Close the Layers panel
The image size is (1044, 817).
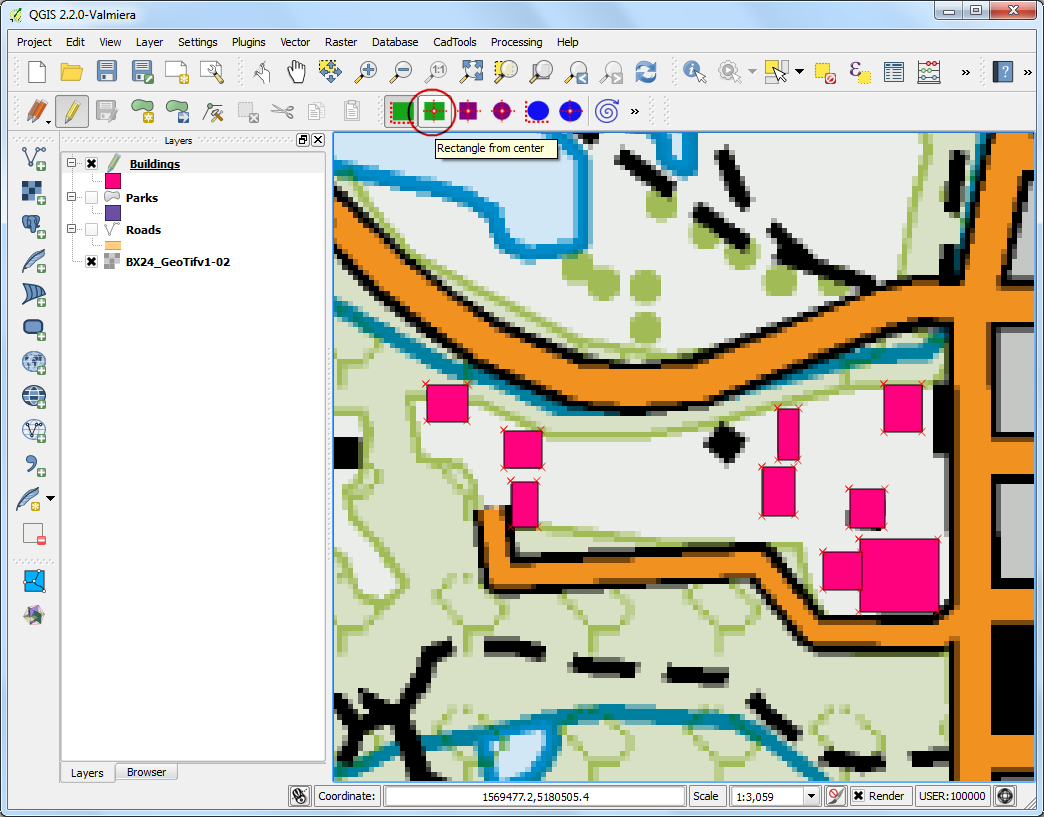[318, 140]
